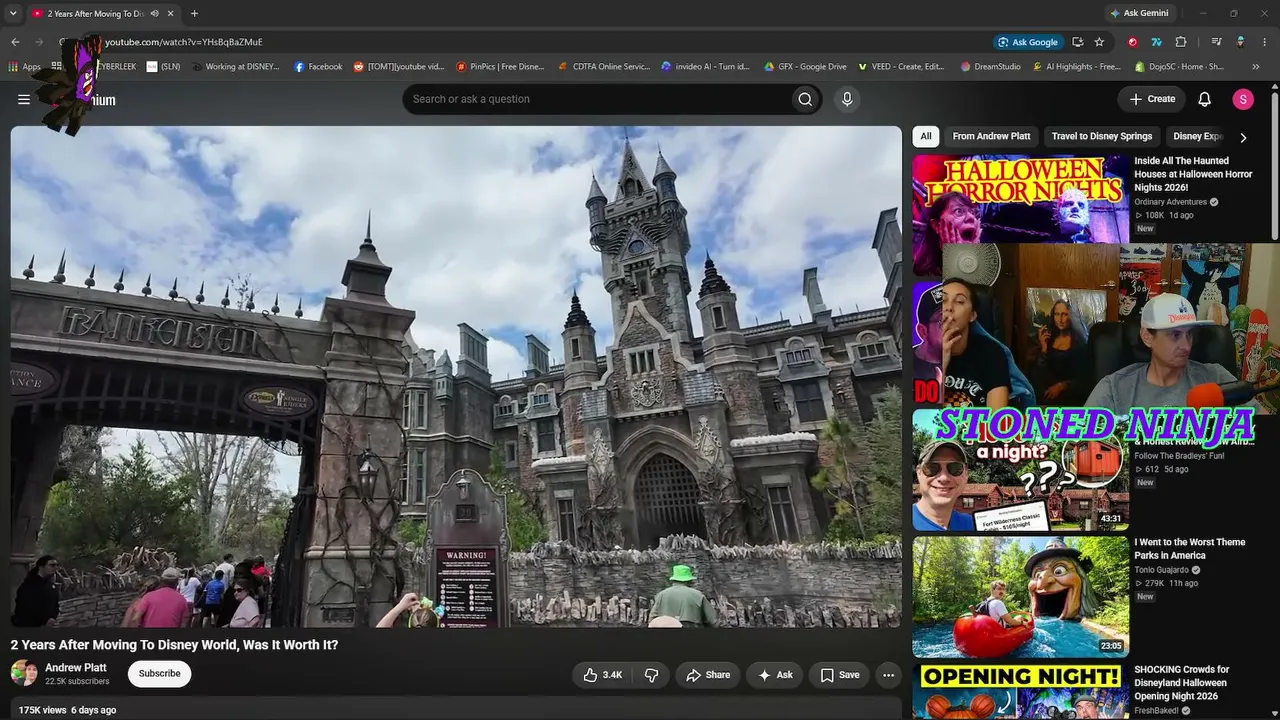Click the Ask Gemini button
Screen dimensions: 1280x720
pyautogui.click(x=1139, y=14)
